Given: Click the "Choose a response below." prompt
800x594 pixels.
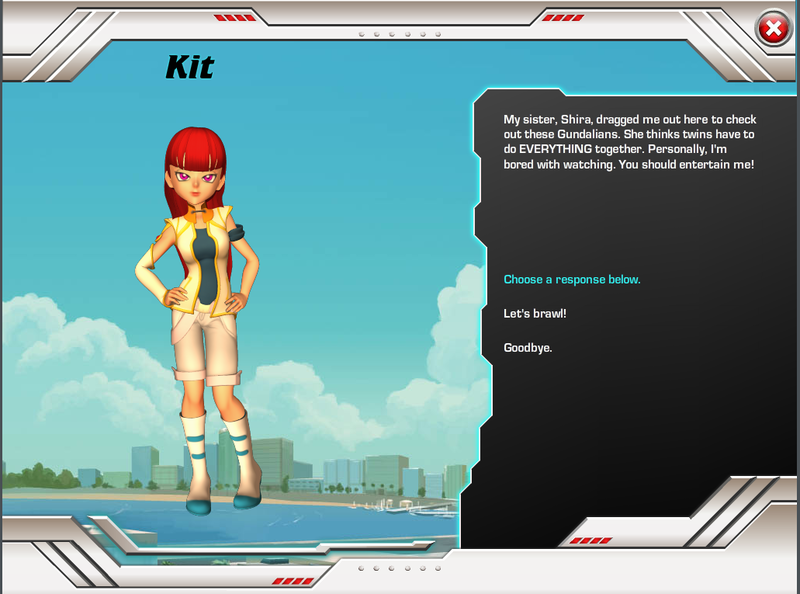Looking at the screenshot, I should click(571, 279).
